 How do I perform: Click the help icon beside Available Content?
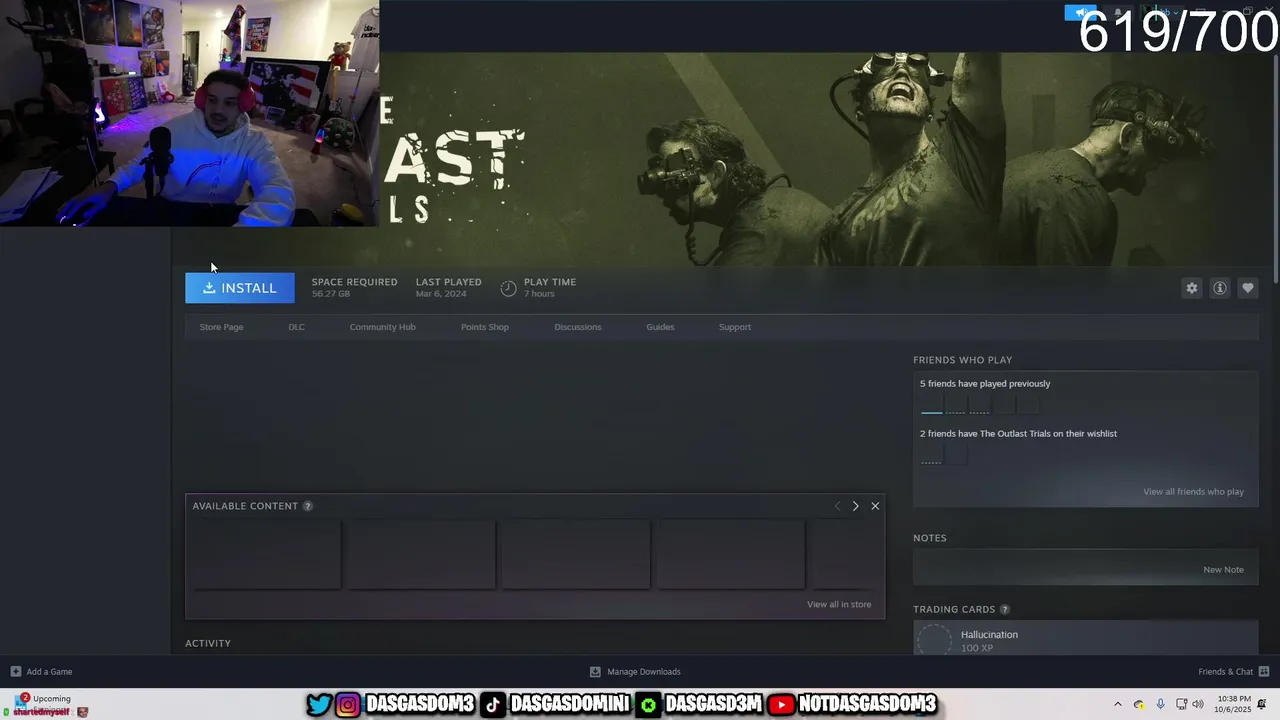click(x=307, y=506)
